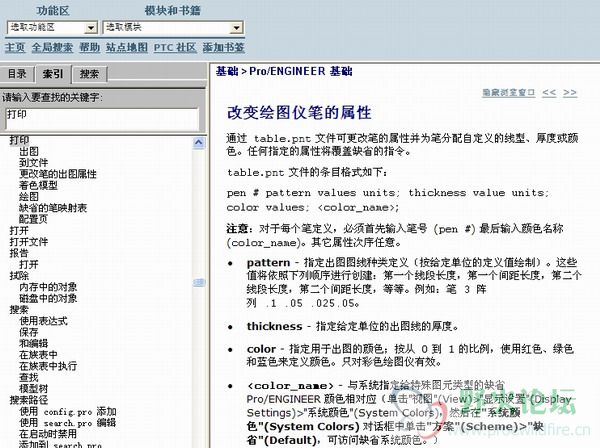
Task: Click the hide browse window link
Action: point(508,93)
